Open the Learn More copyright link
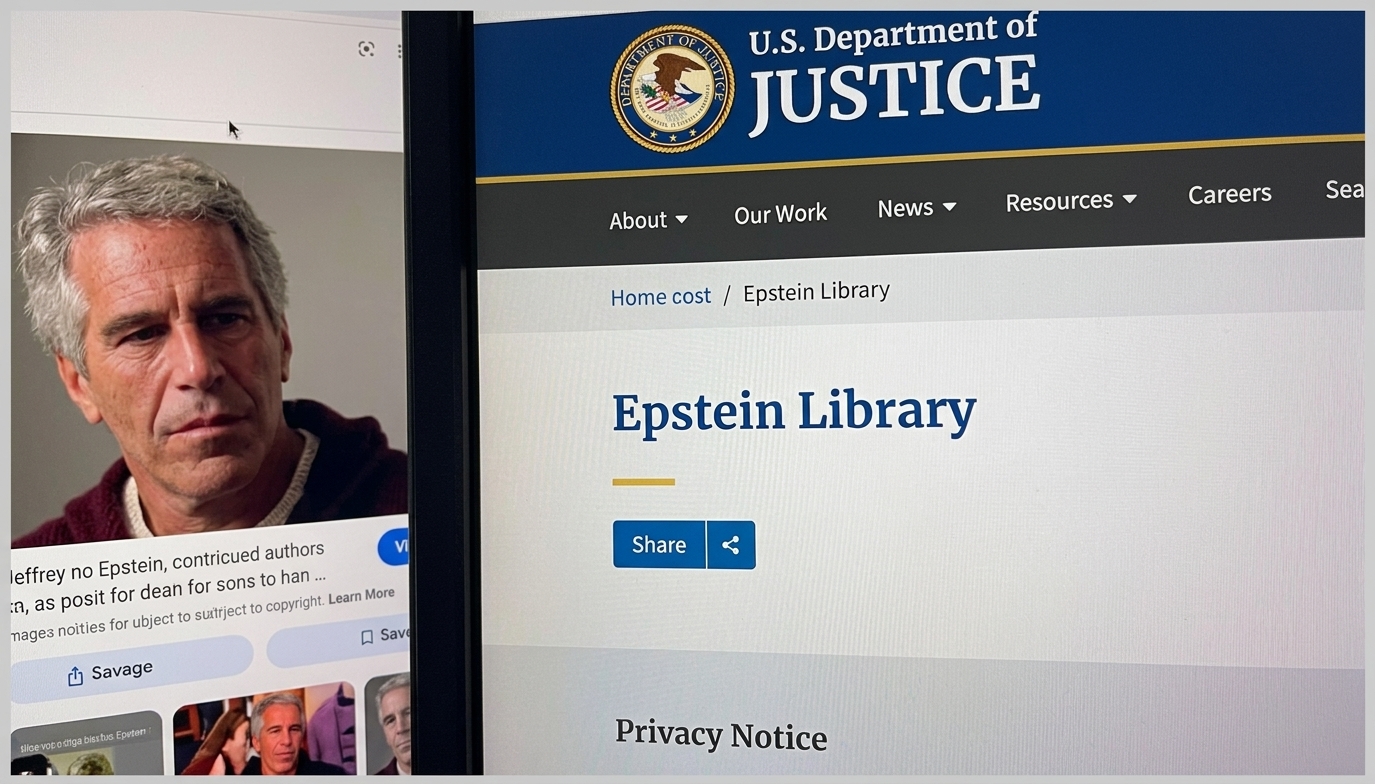The width and height of the screenshot is (1375, 784). tap(361, 596)
